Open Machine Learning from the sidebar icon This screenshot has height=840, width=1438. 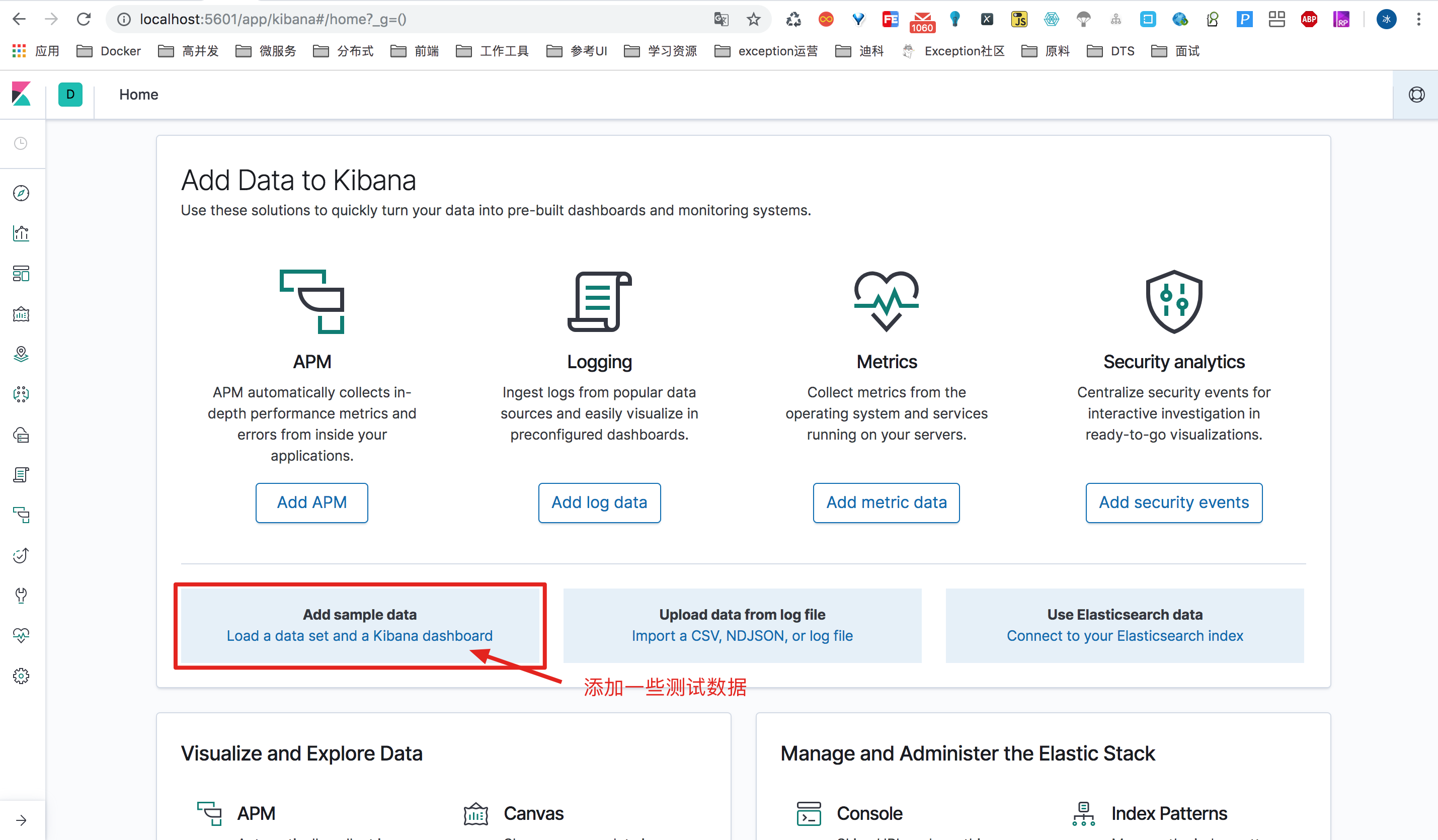coord(21,394)
